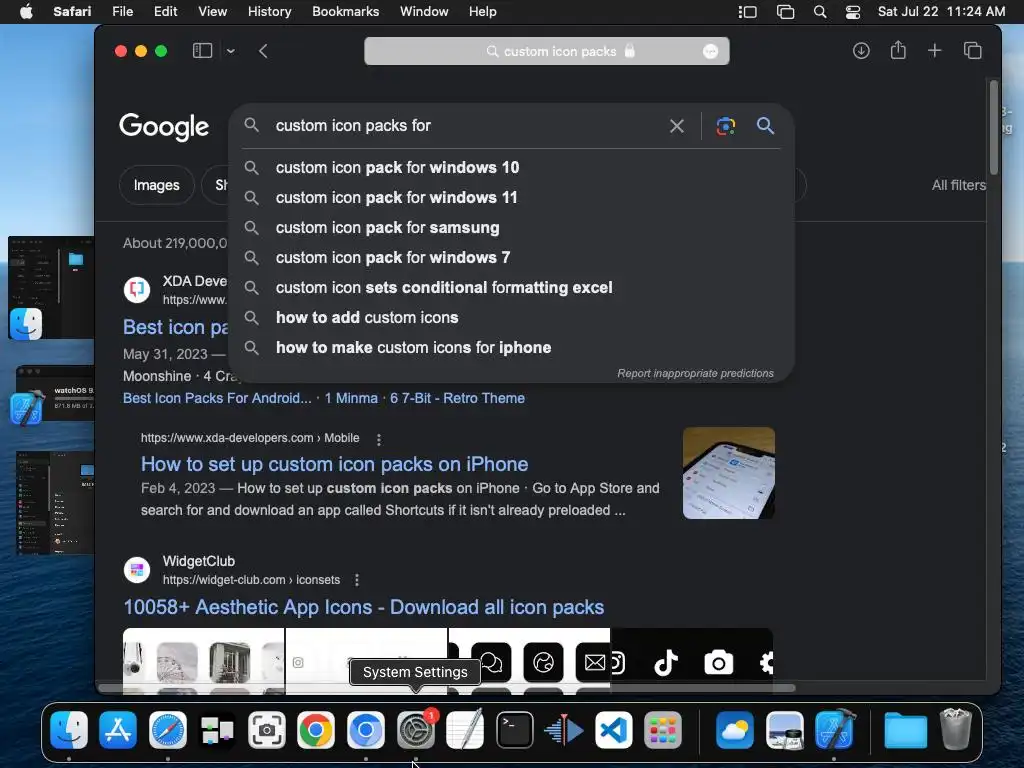Viewport: 1024px width, 768px height.
Task: Pick suggestion how to add custom icons
Action: tap(511, 317)
